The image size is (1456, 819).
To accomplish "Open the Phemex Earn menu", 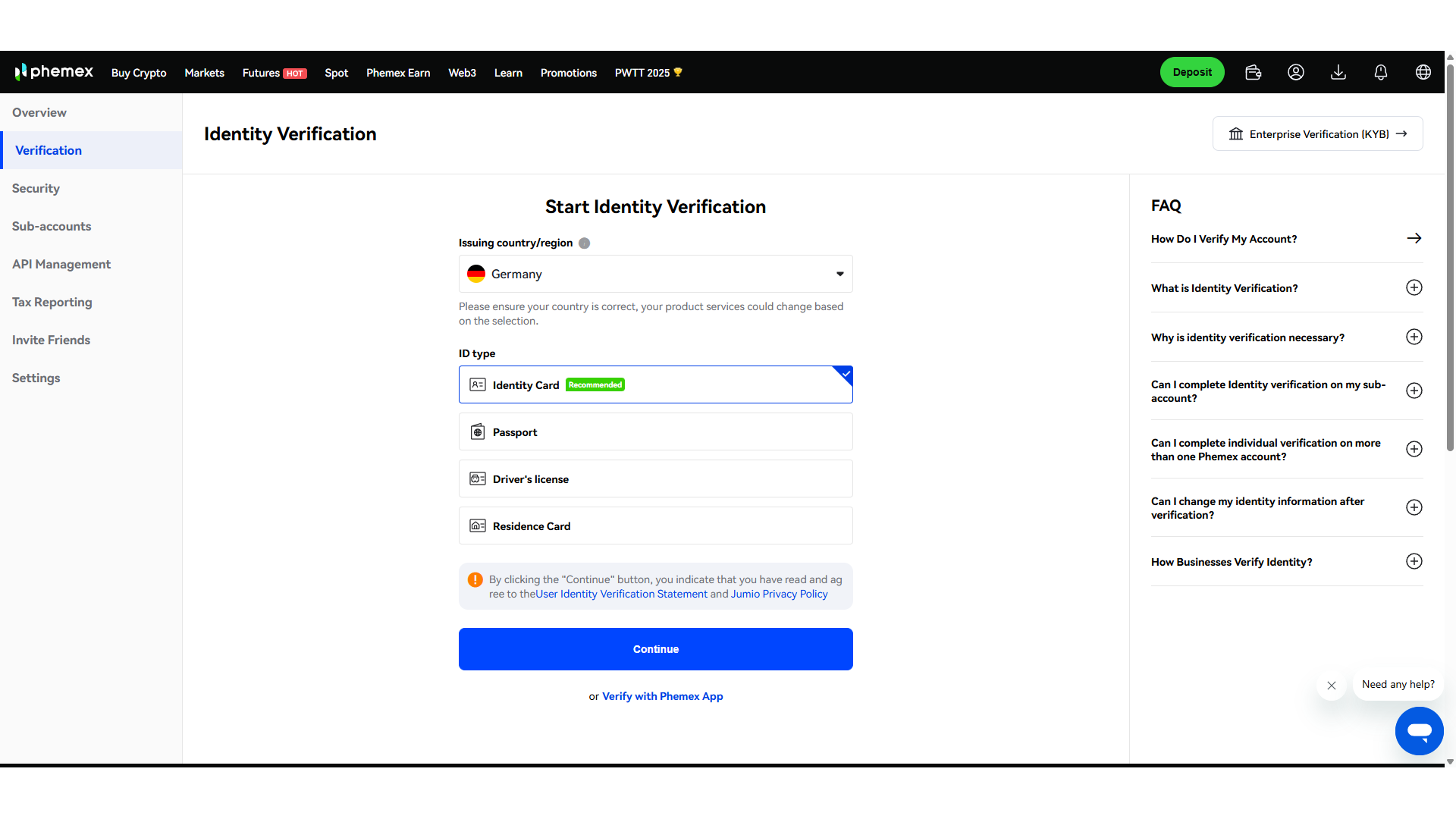I will (398, 73).
